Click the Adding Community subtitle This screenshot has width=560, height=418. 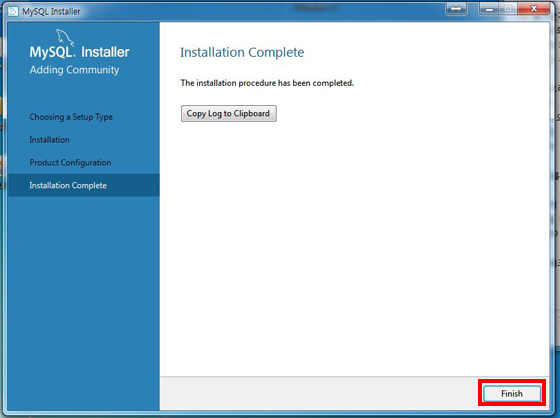click(x=74, y=70)
